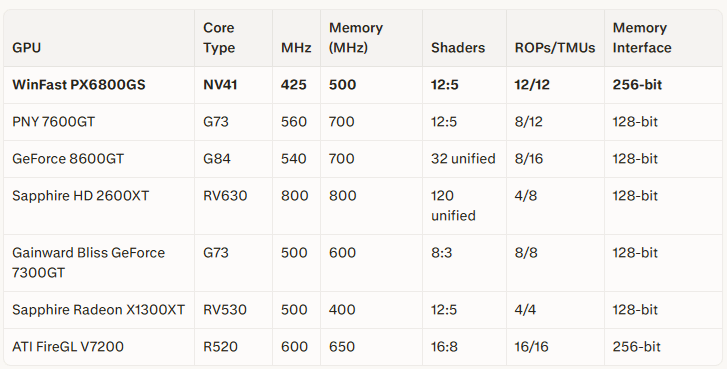This screenshot has height=369, width=727.
Task: Click the GPU column header
Action: 26,48
